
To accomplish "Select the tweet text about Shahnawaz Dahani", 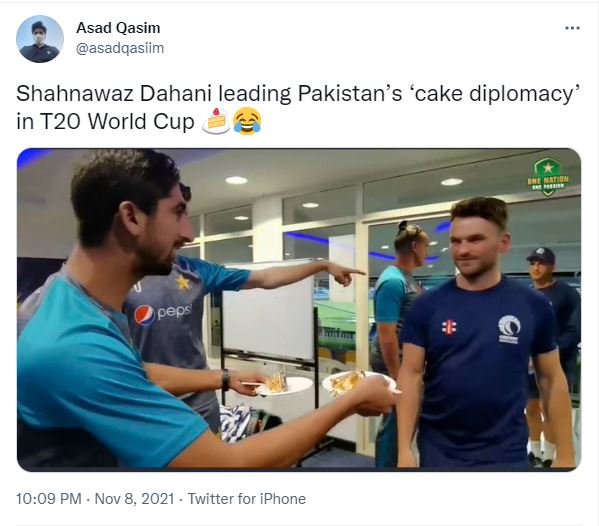I will (298, 107).
